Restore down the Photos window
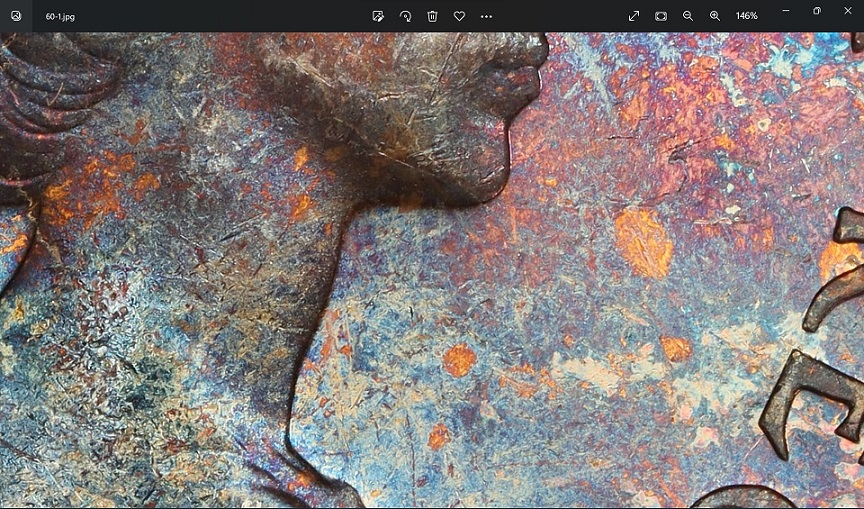This screenshot has width=864, height=509. click(x=817, y=10)
